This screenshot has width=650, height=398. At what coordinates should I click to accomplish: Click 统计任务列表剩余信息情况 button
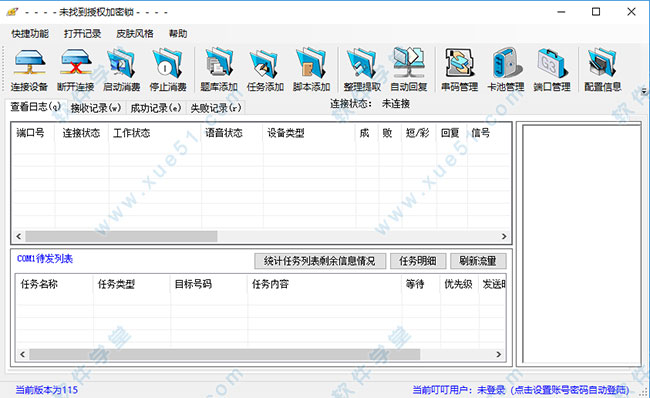320,261
